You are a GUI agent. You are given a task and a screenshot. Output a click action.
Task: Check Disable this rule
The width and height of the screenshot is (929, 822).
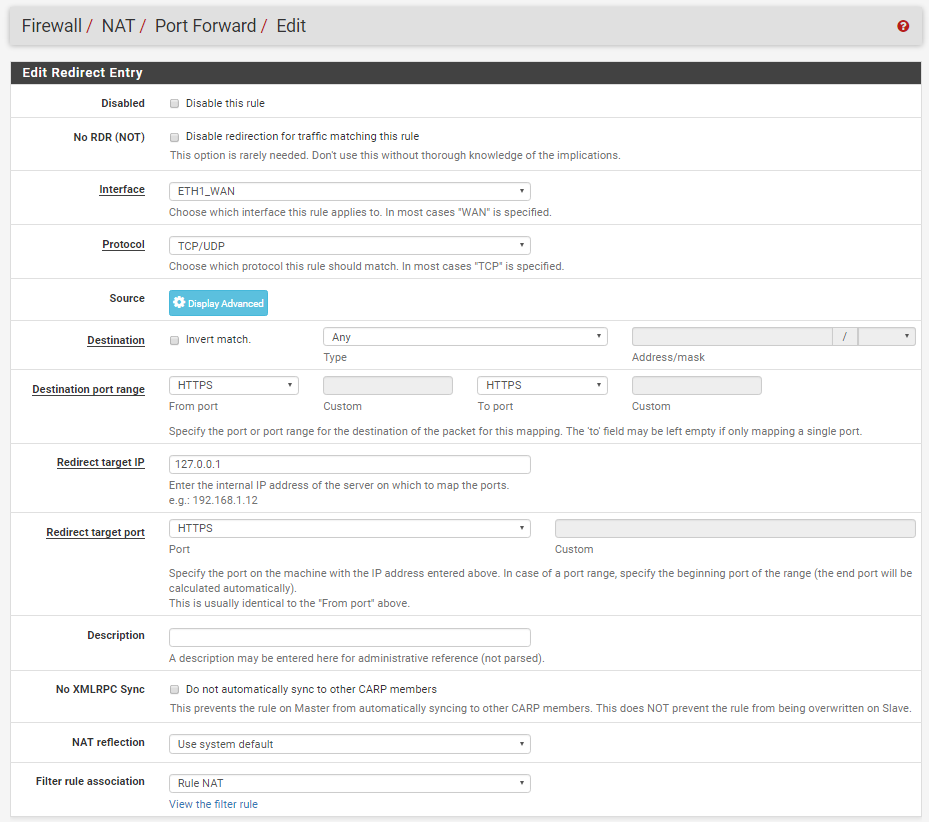[174, 104]
